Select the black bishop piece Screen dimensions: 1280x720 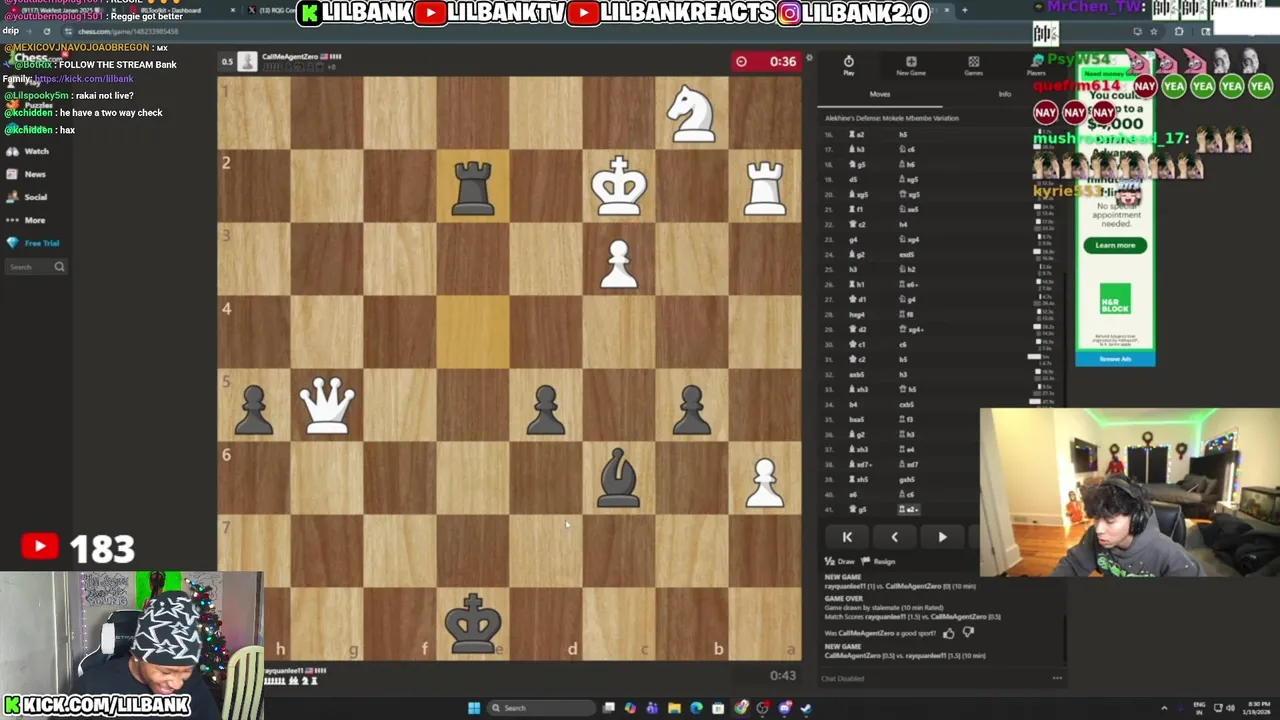pyautogui.click(x=619, y=478)
